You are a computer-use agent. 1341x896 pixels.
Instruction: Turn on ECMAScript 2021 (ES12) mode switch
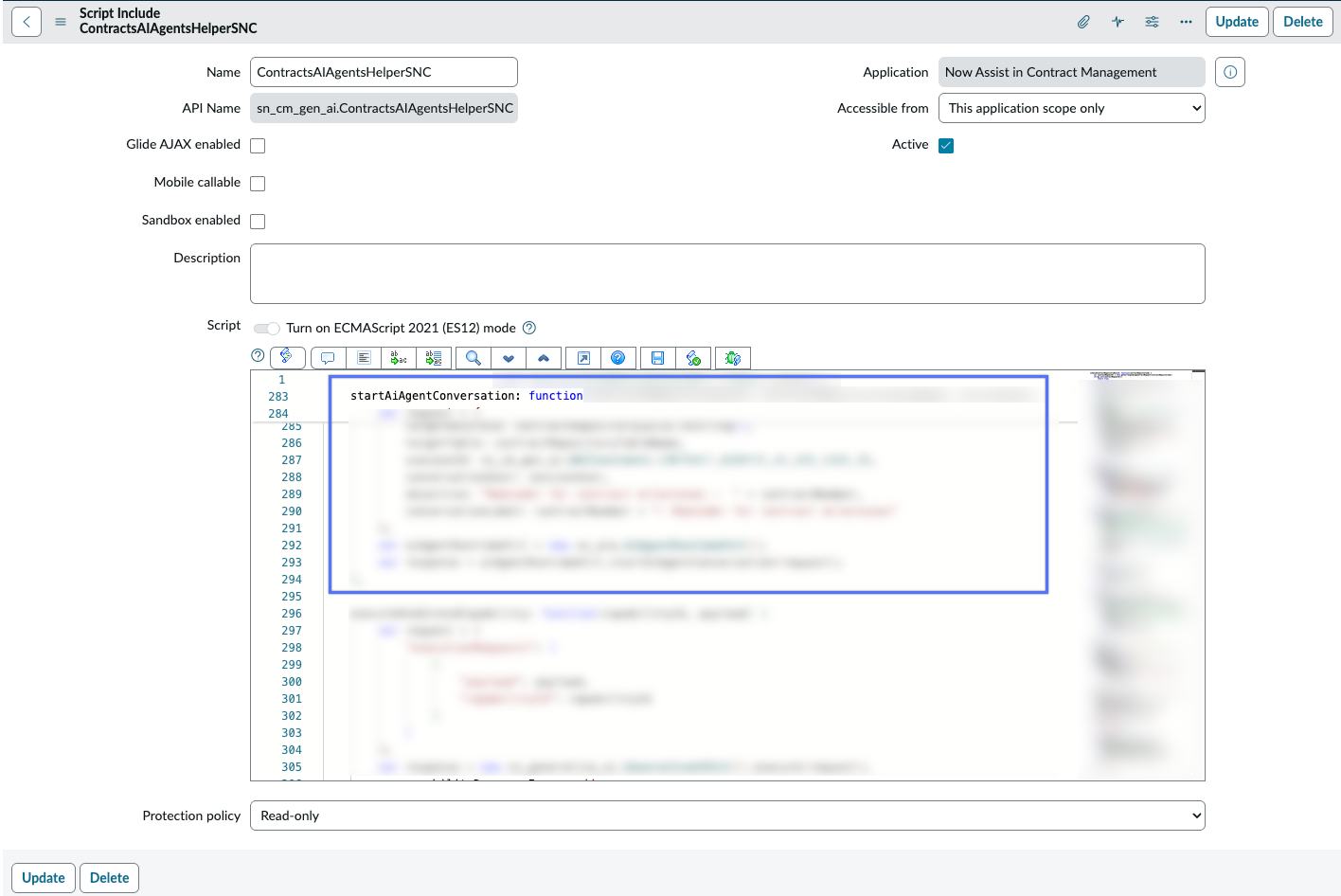tap(267, 329)
